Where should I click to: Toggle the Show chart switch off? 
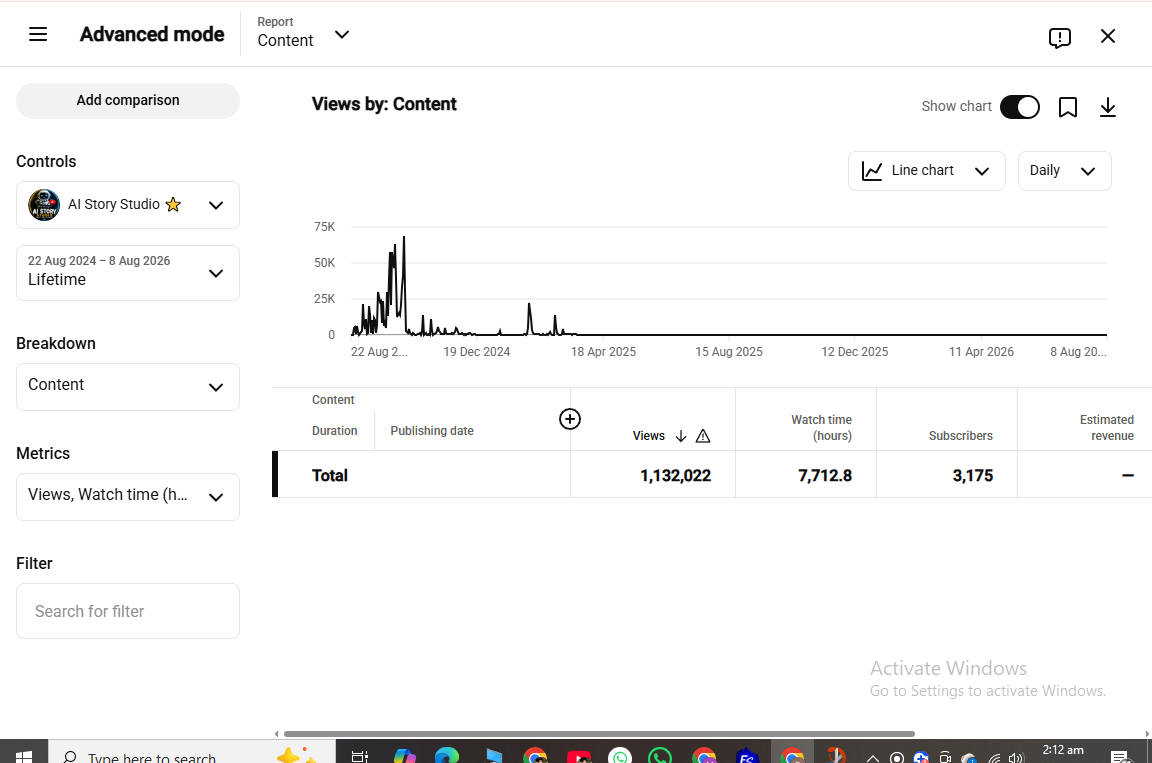[1020, 107]
